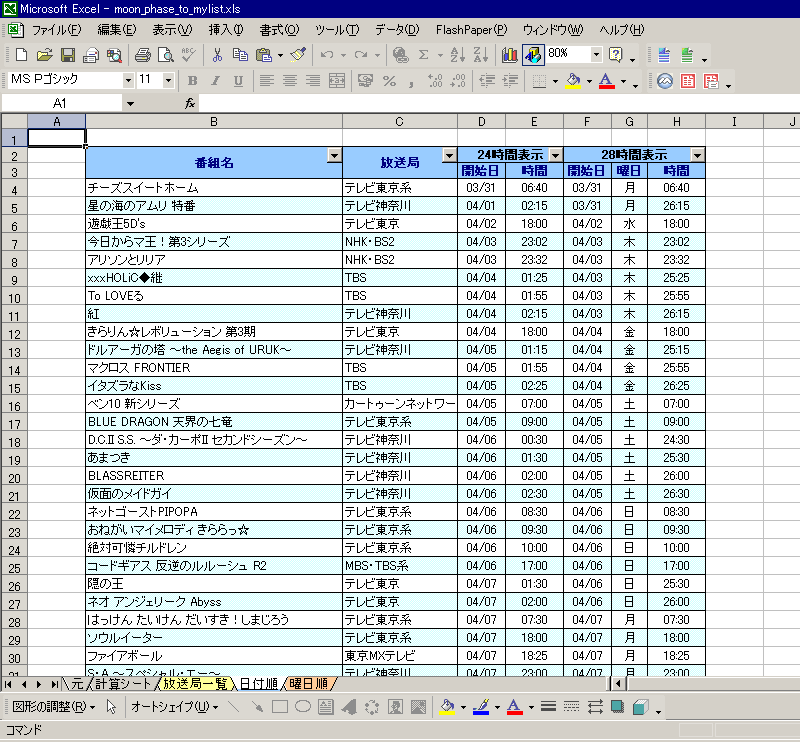This screenshot has width=800, height=742.
Task: Open the 番組名 column filter dropdown
Action: pyautogui.click(x=334, y=155)
